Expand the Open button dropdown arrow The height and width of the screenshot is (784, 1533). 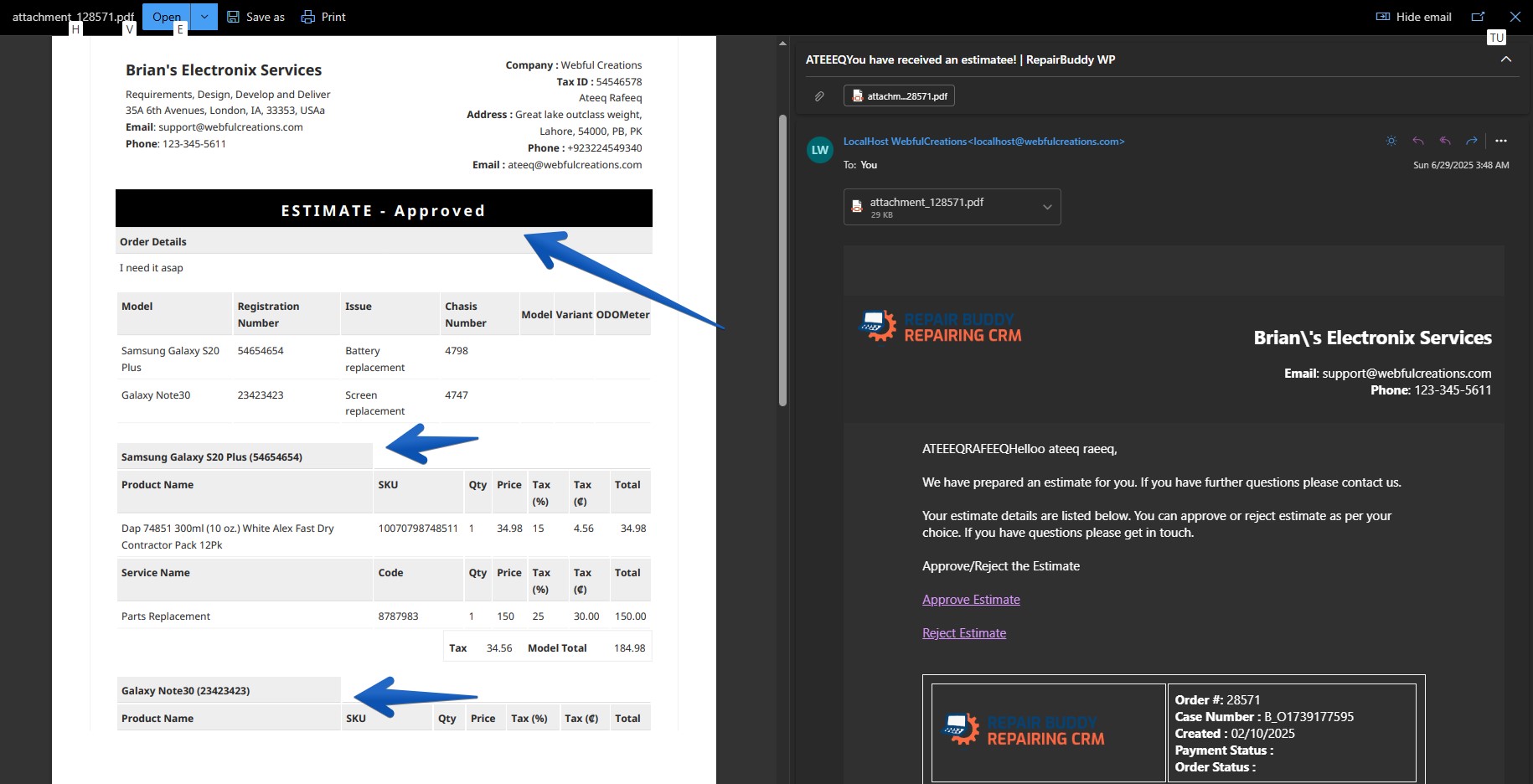[x=204, y=17]
